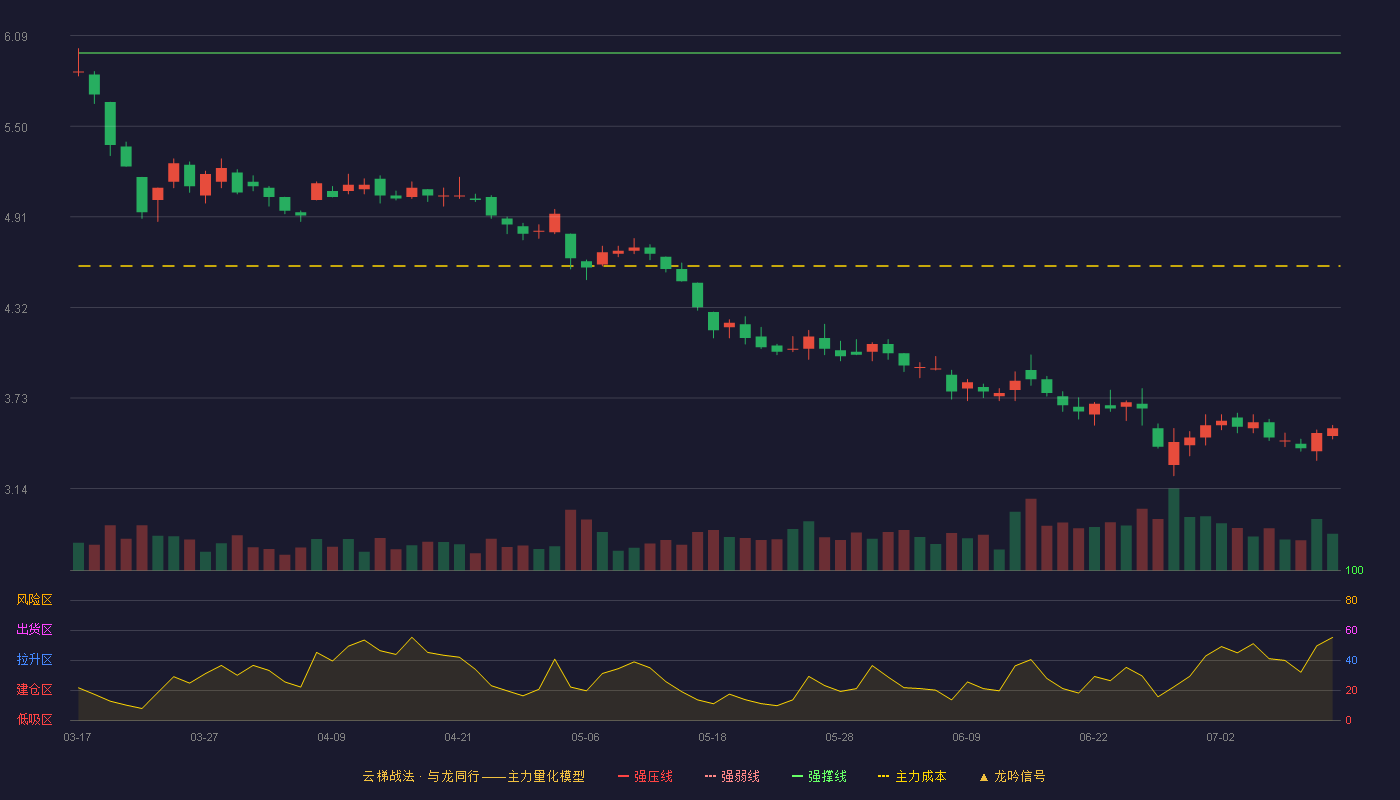Click the 05-28 date label
Viewport: 1400px width, 800px height.
pos(839,737)
